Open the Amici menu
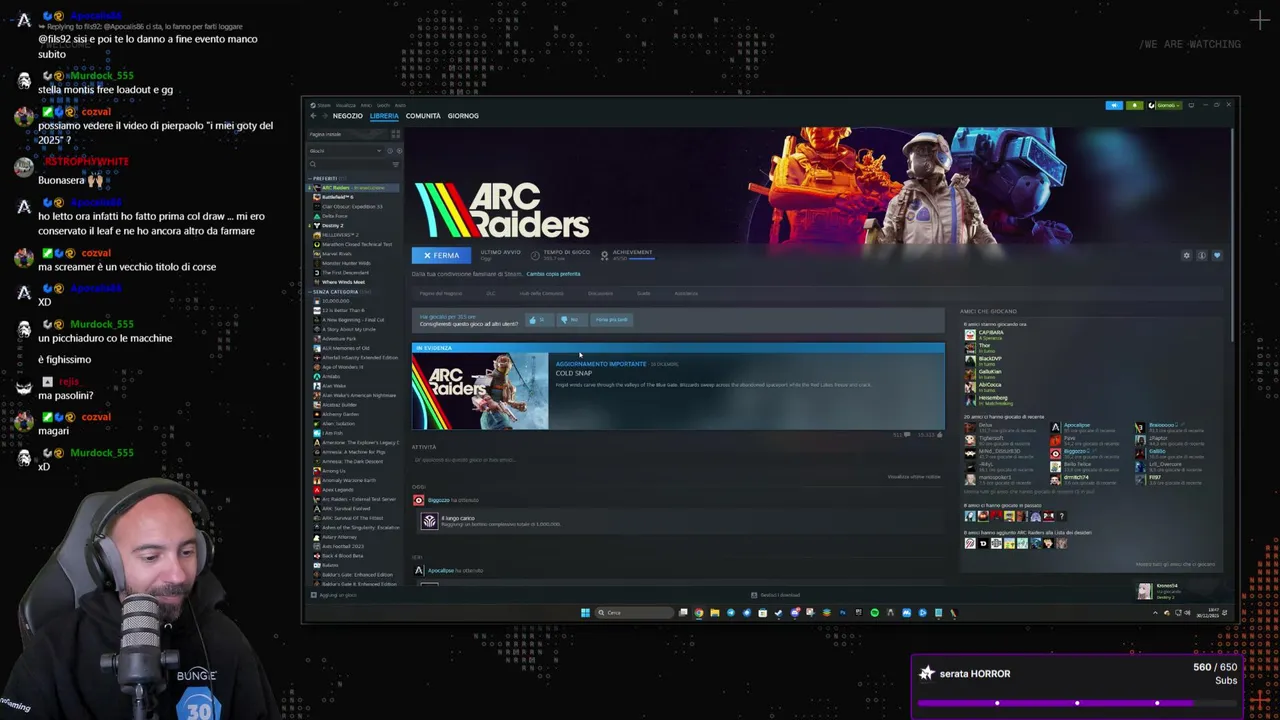This screenshot has width=1280, height=720. pos(366,105)
